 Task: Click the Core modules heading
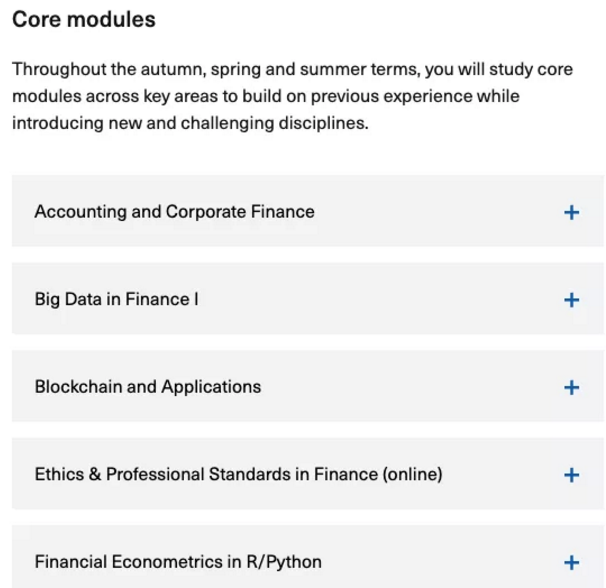[x=84, y=20]
